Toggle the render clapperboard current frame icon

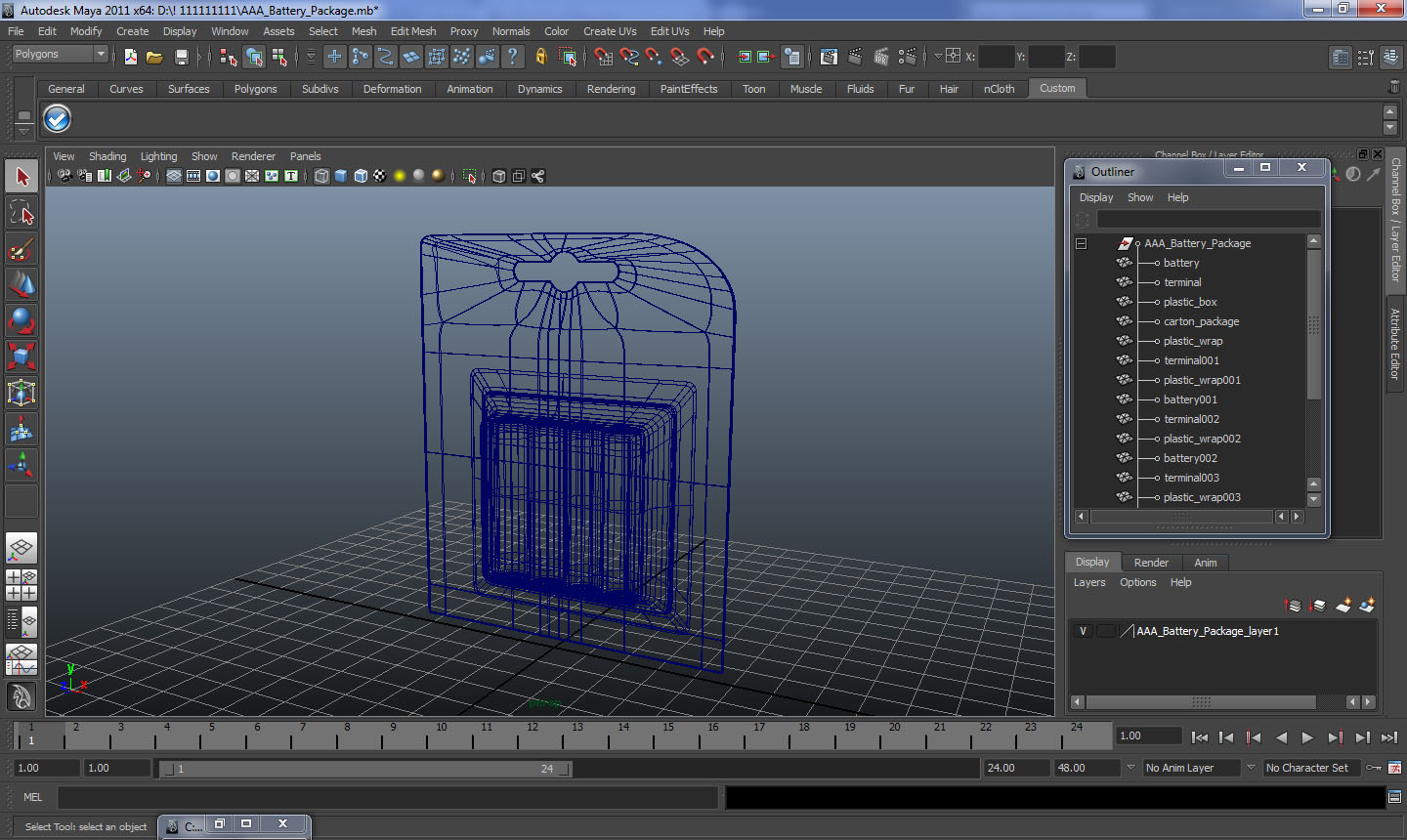[x=855, y=57]
